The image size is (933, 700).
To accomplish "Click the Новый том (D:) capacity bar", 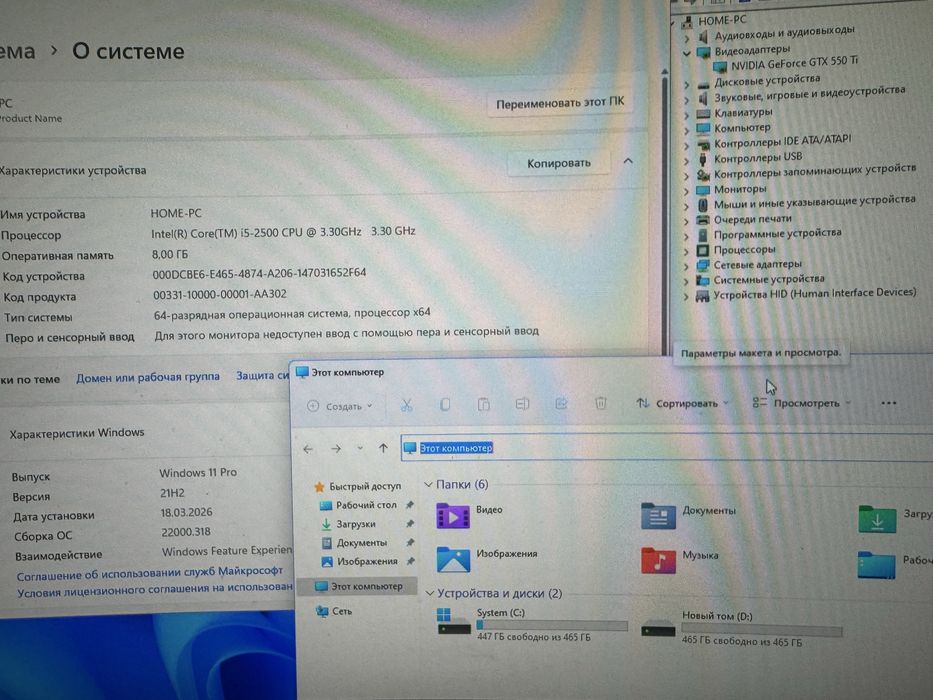I will coord(762,629).
